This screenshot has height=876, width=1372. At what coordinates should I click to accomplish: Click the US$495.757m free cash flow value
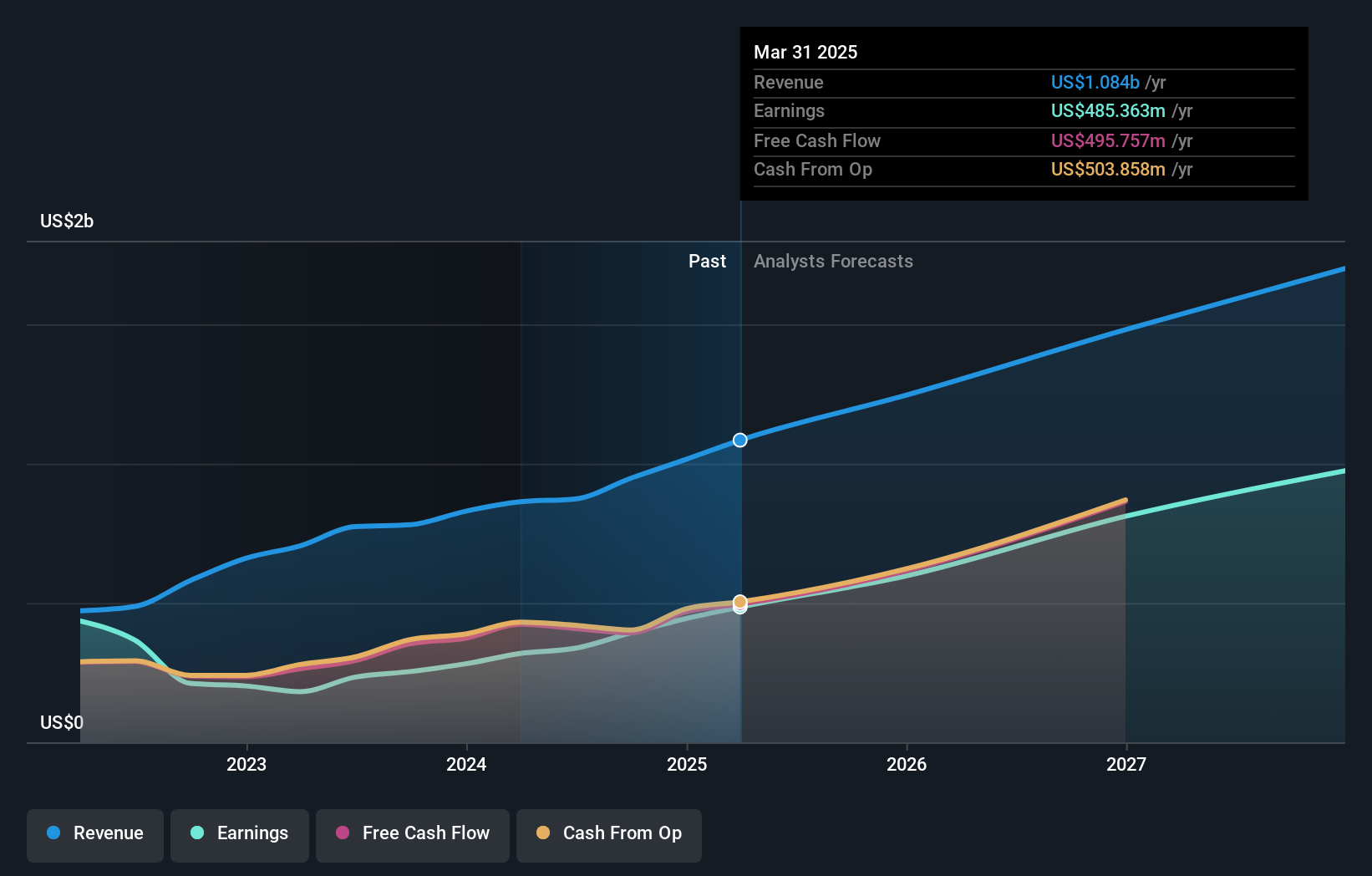[1108, 140]
